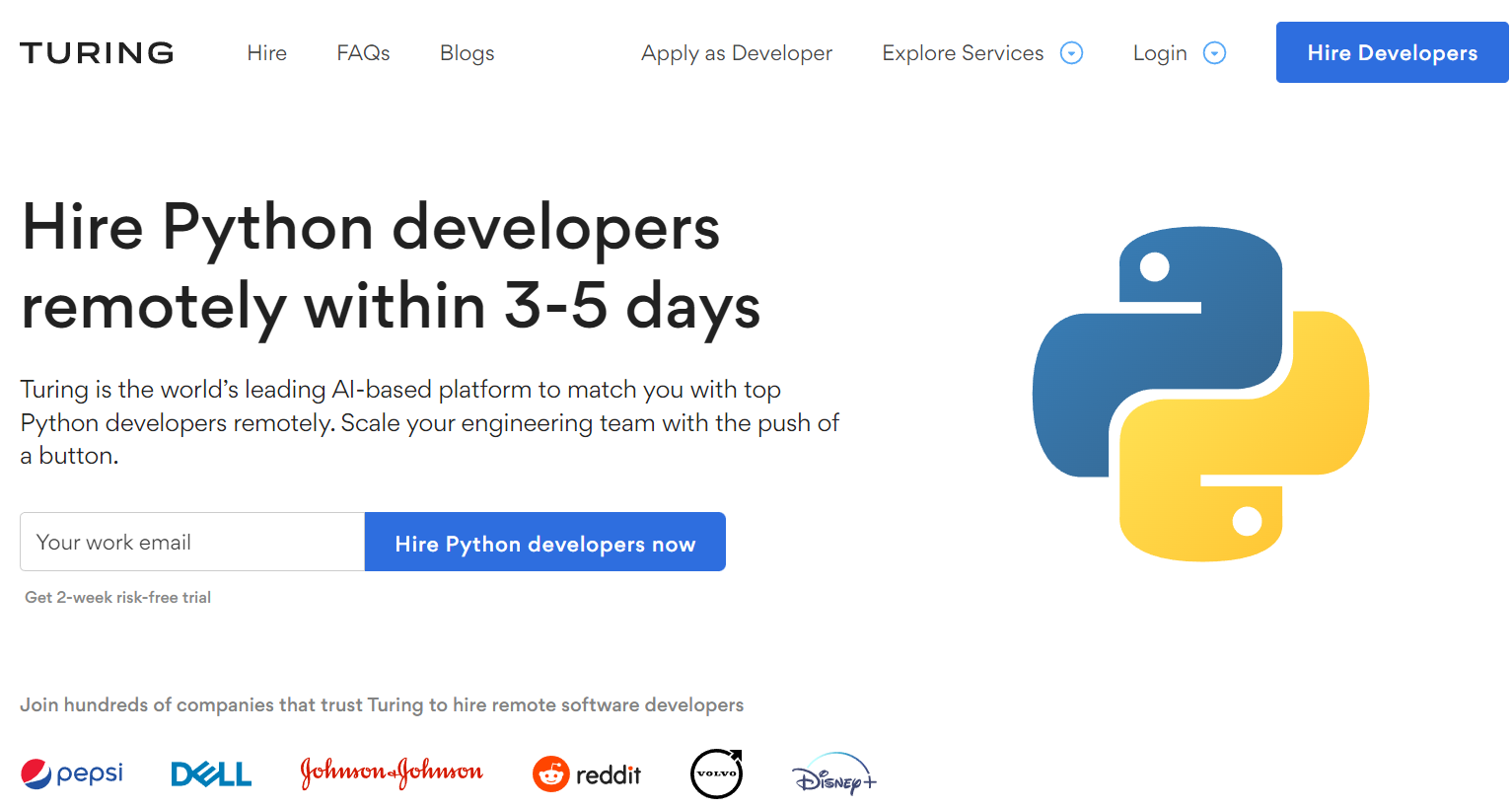Expand the Explore Services dropdown

(963, 52)
